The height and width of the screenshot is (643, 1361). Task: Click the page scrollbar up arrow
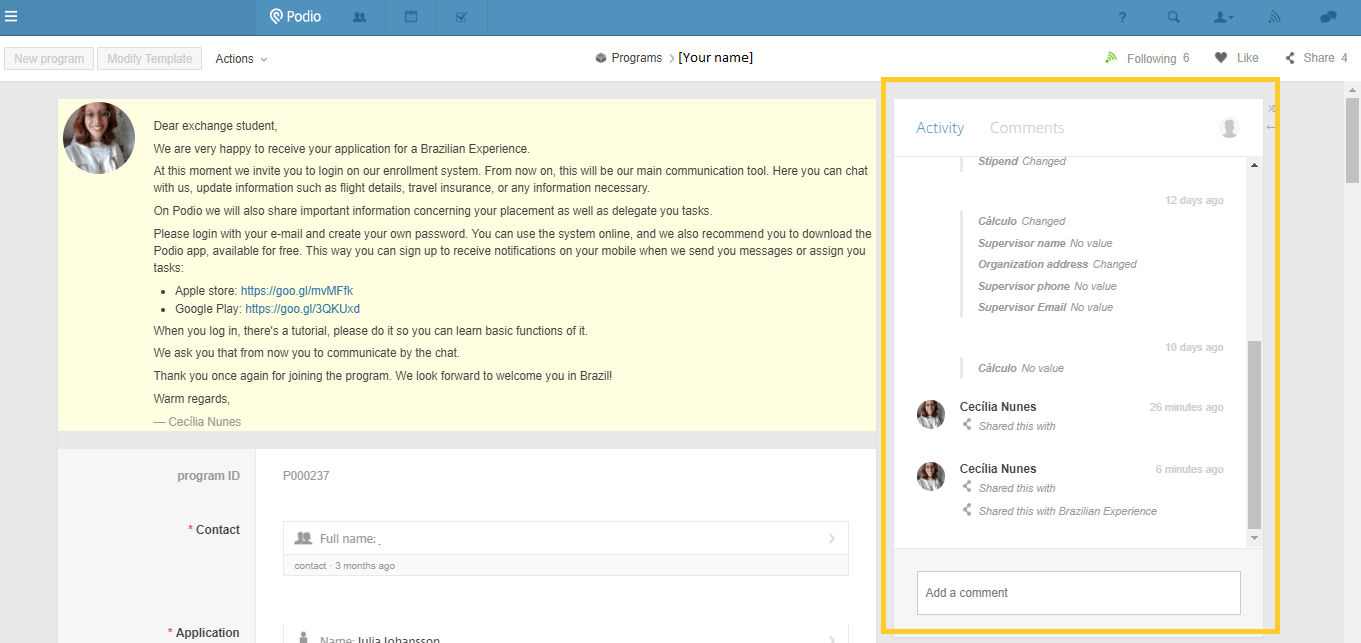1352,90
